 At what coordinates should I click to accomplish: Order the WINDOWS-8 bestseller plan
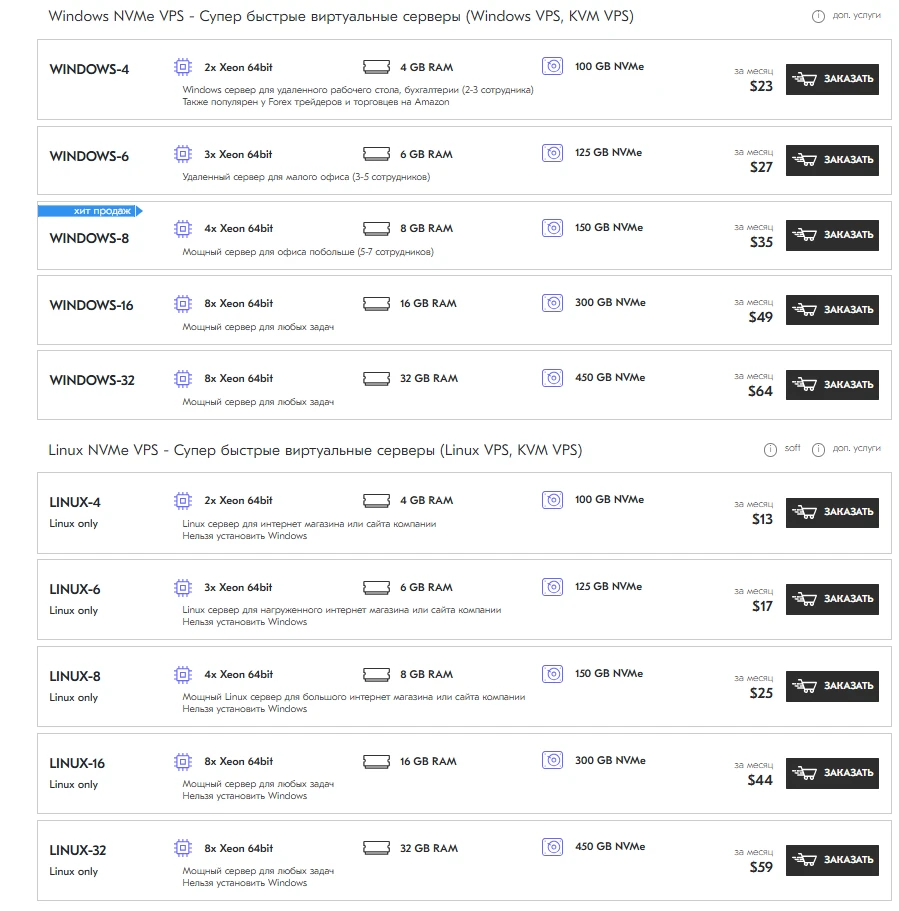pyautogui.click(x=832, y=235)
